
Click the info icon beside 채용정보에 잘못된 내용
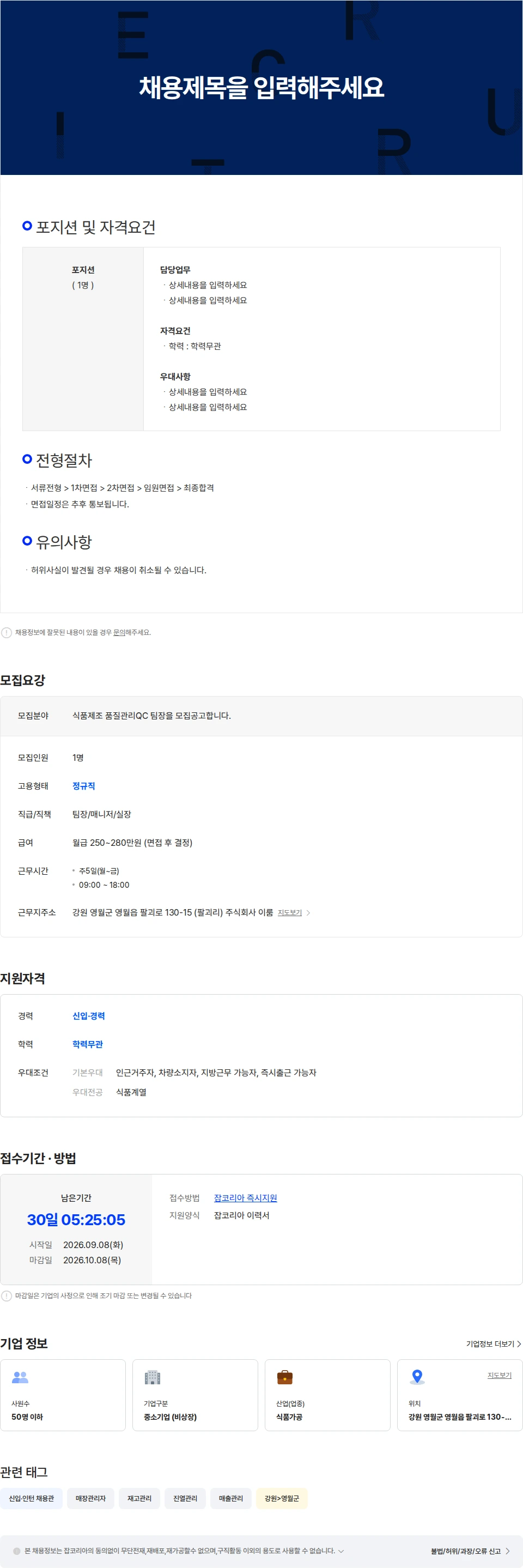pyautogui.click(x=7, y=632)
